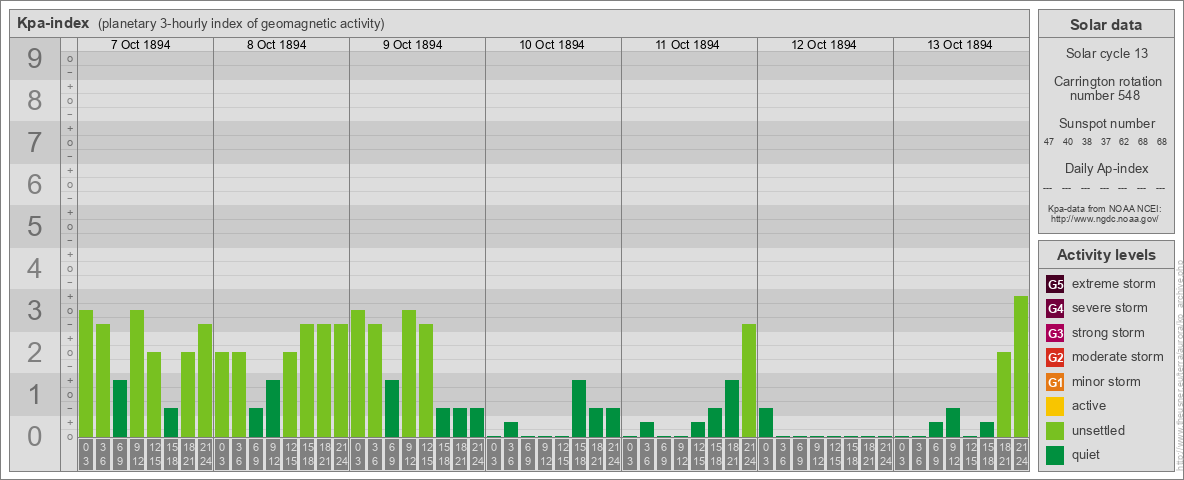The height and width of the screenshot is (480, 1184).
Task: Click the '7 Oct 1894' date header
Action: tap(140, 45)
